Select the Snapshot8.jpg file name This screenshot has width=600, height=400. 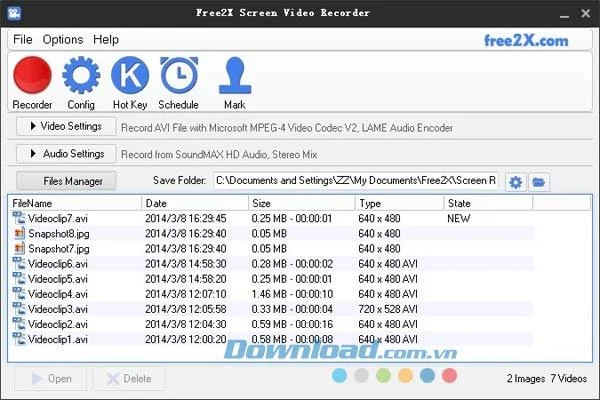point(59,233)
